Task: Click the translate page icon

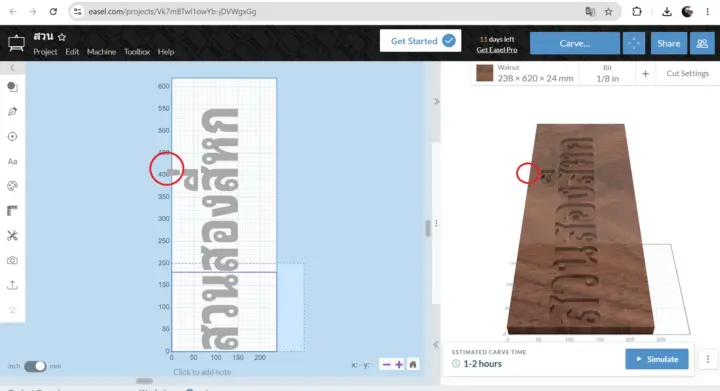Action: click(590, 11)
